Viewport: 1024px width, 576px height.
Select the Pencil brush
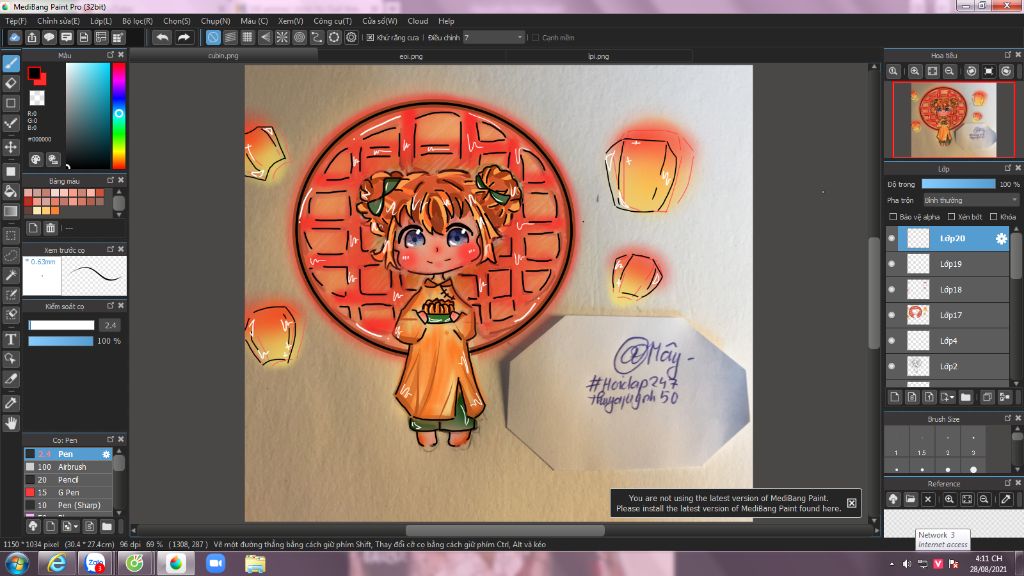tap(68, 479)
